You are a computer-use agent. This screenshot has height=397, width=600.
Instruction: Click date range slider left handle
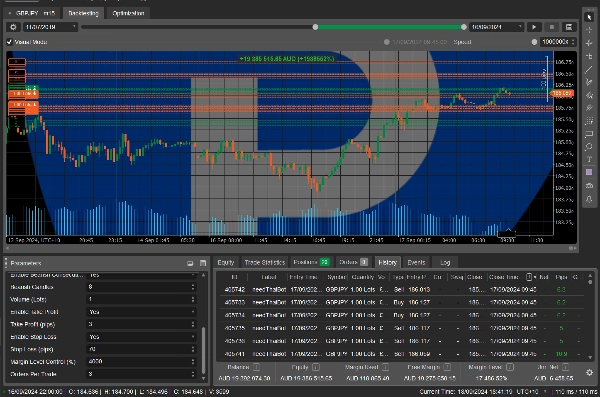coord(315,27)
